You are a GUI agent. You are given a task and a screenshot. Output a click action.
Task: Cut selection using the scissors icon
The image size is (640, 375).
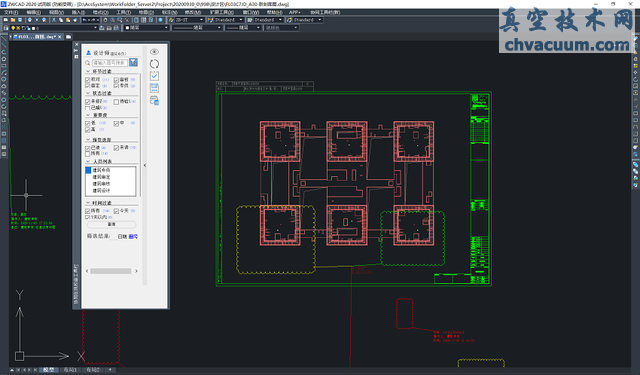pos(53,20)
